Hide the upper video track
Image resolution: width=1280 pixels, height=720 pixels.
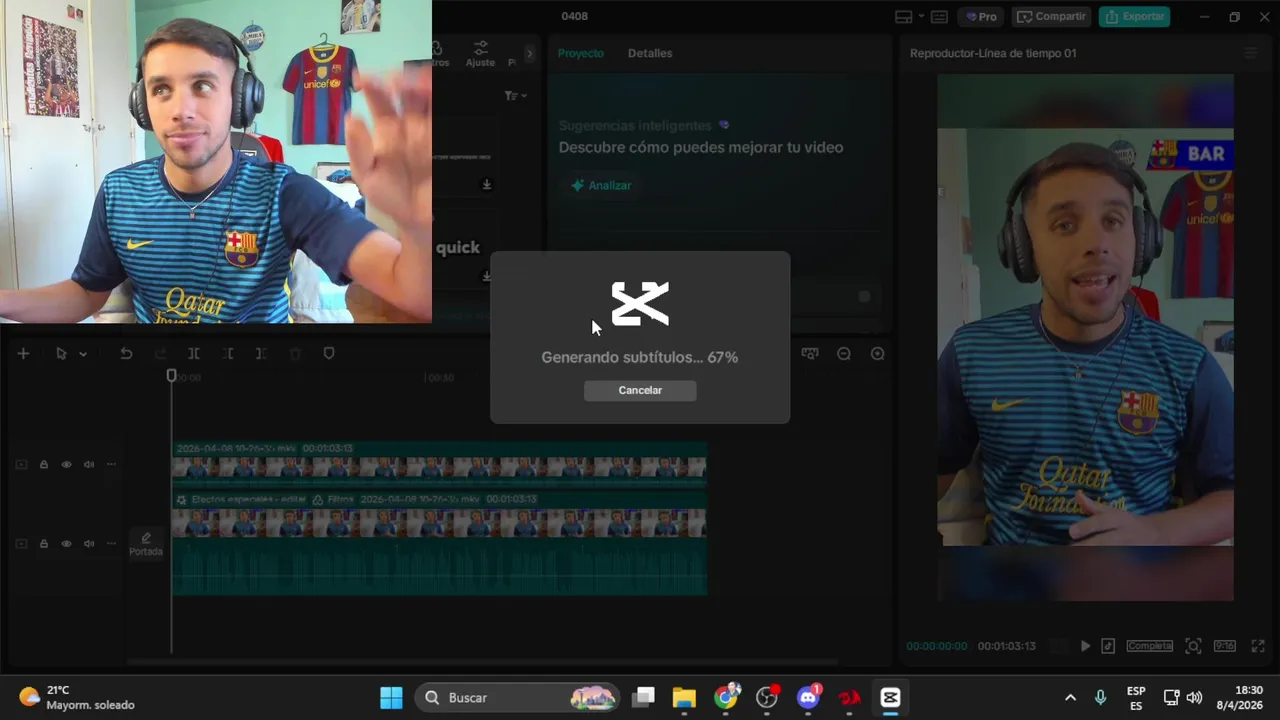[x=67, y=464]
